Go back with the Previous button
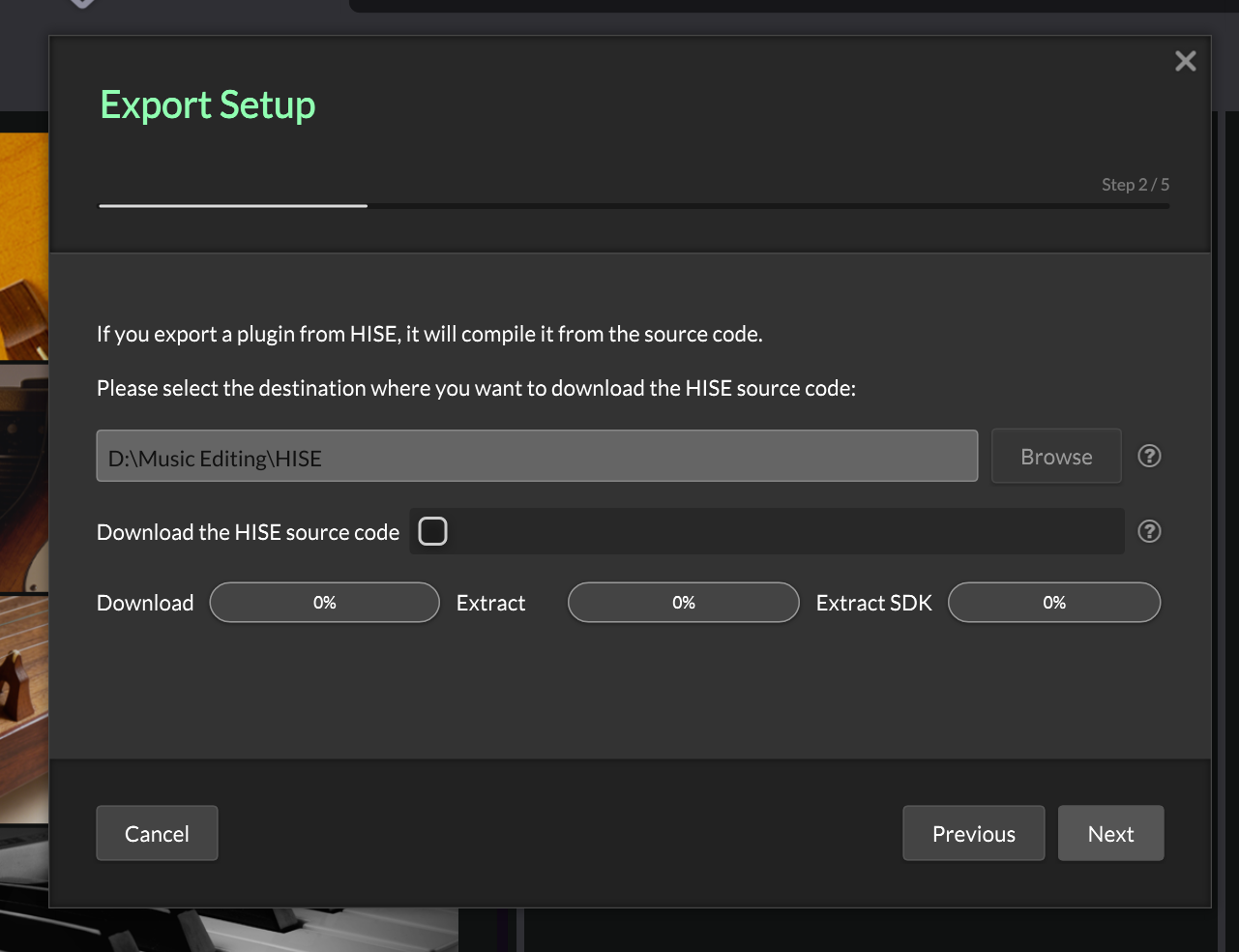This screenshot has width=1239, height=952. point(973,833)
